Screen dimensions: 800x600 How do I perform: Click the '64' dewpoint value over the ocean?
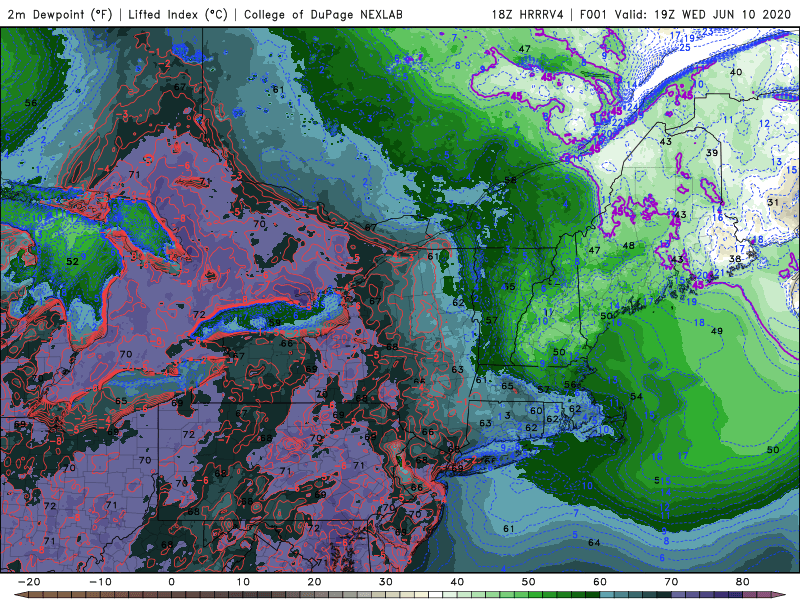594,542
